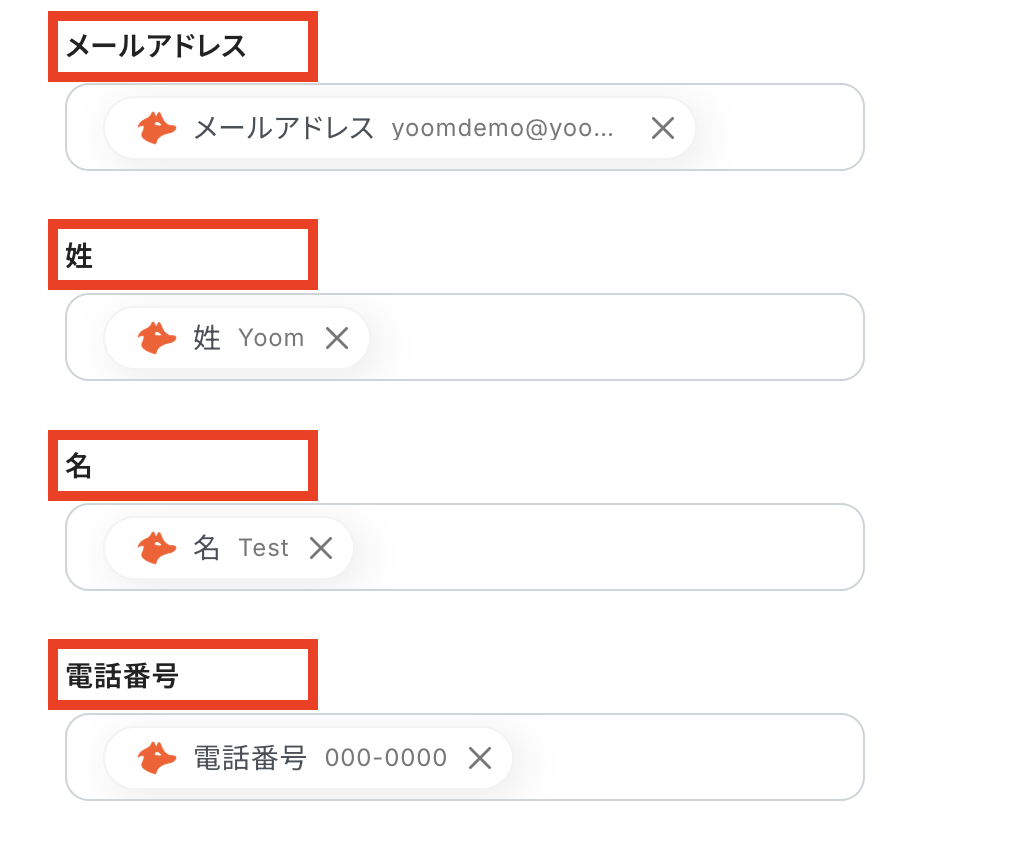Click the fox icon in メールアドレス chip

(157, 128)
